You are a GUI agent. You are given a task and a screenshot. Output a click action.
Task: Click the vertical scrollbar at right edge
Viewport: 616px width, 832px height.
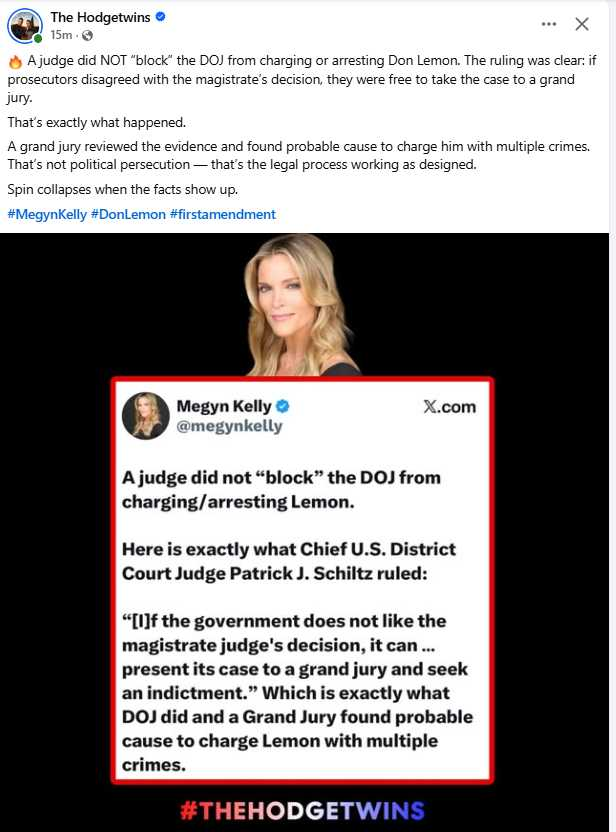(x=612, y=416)
